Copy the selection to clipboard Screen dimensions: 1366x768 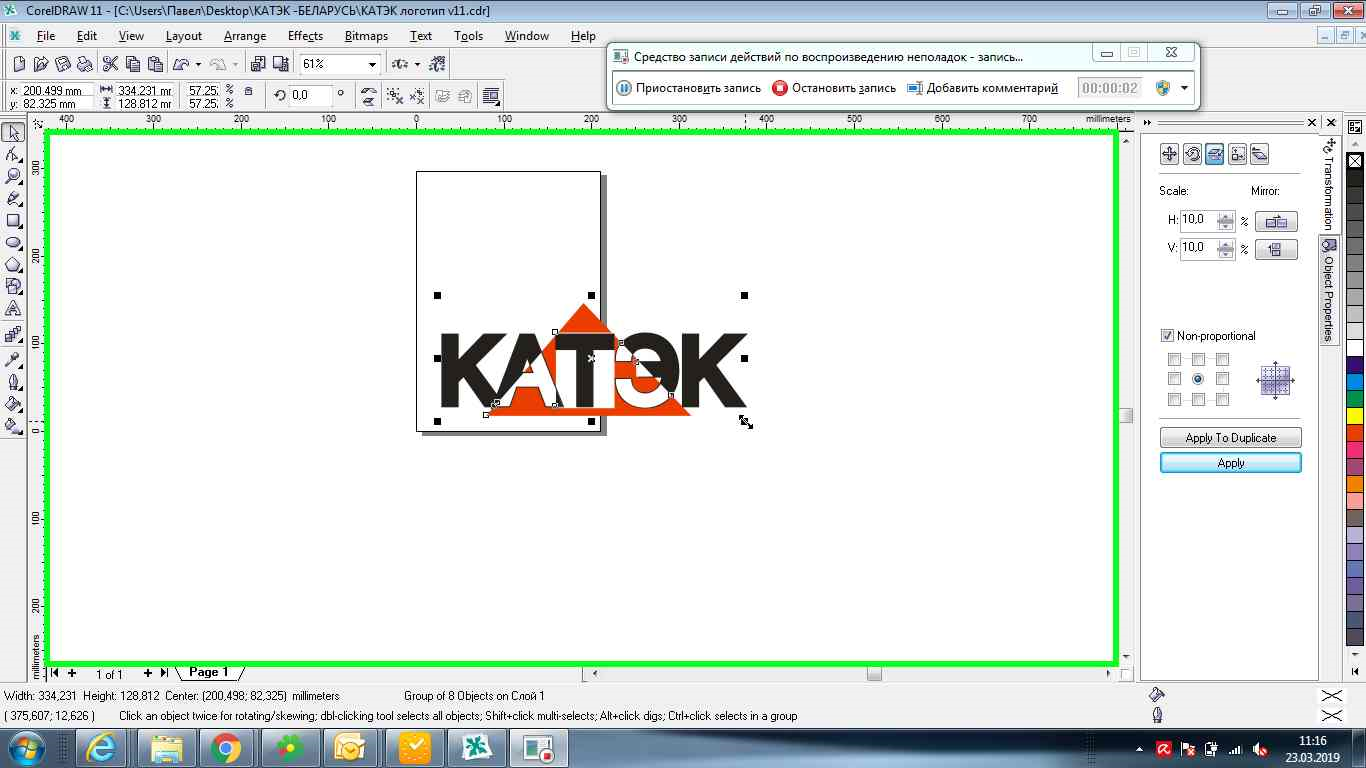coord(133,64)
